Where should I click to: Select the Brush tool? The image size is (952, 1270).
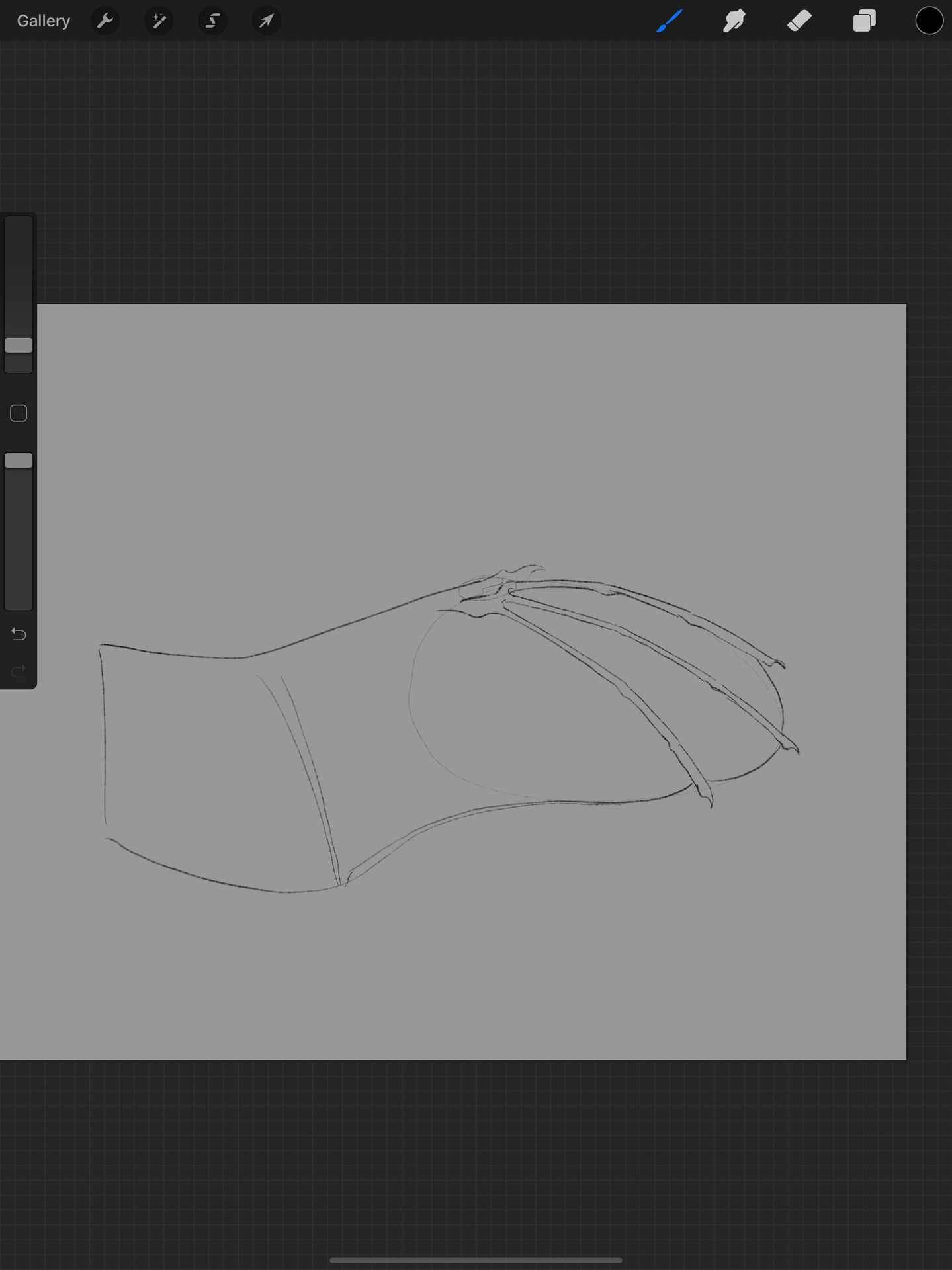(670, 21)
